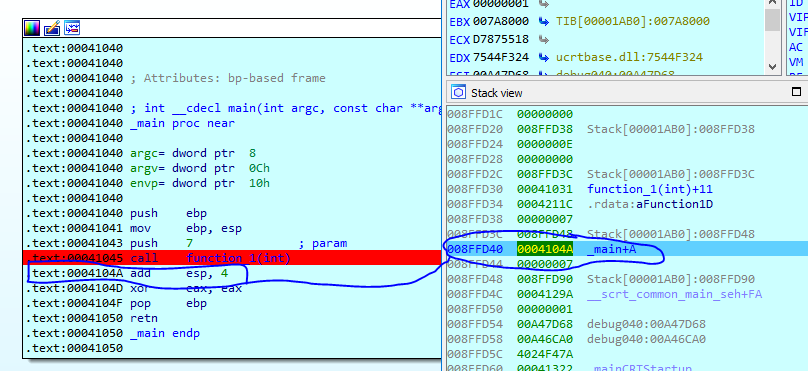Click the VM flag label
Screen dimensions: 808x371
coord(796,62)
